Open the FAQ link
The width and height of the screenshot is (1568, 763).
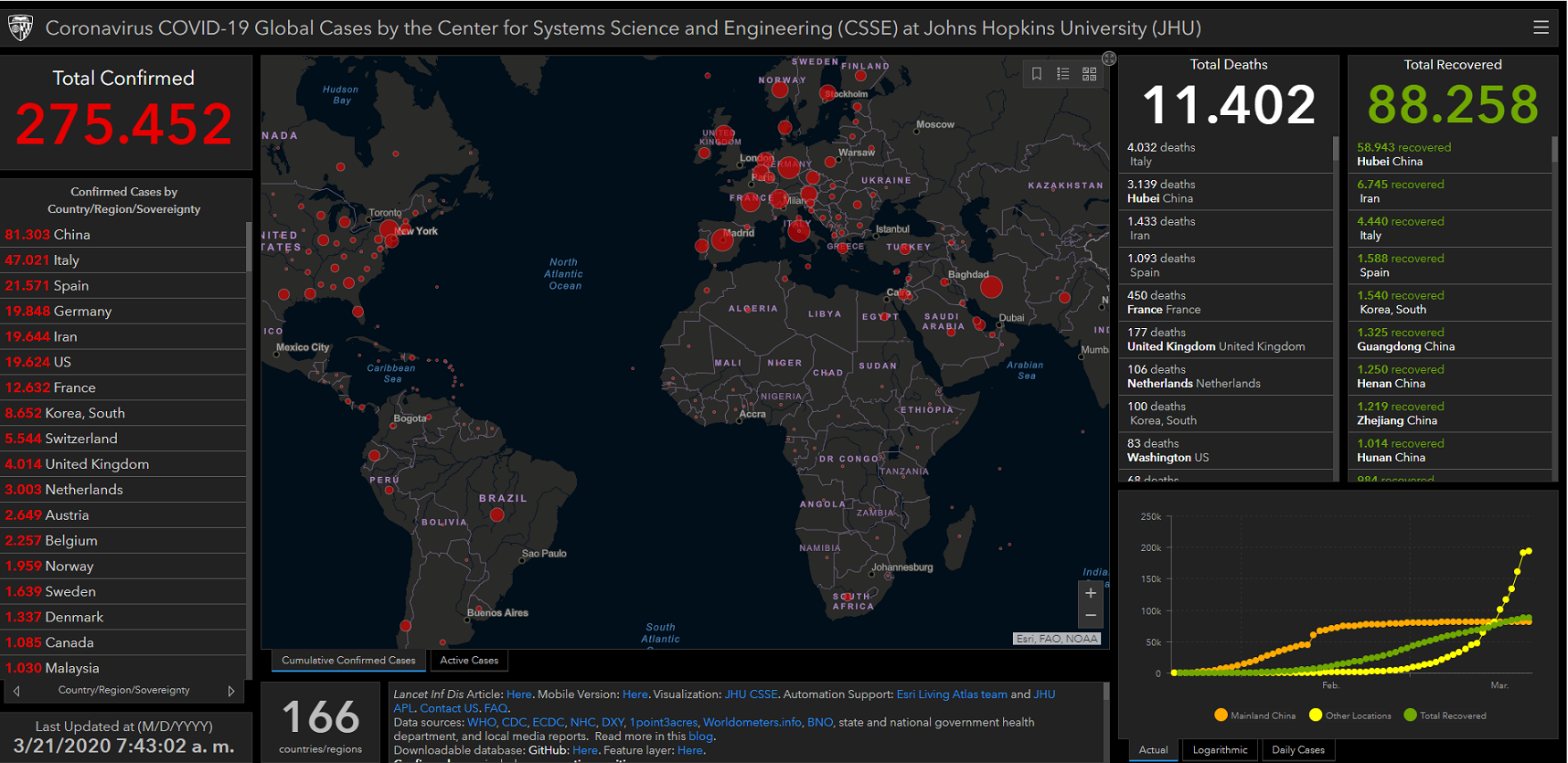(x=496, y=708)
